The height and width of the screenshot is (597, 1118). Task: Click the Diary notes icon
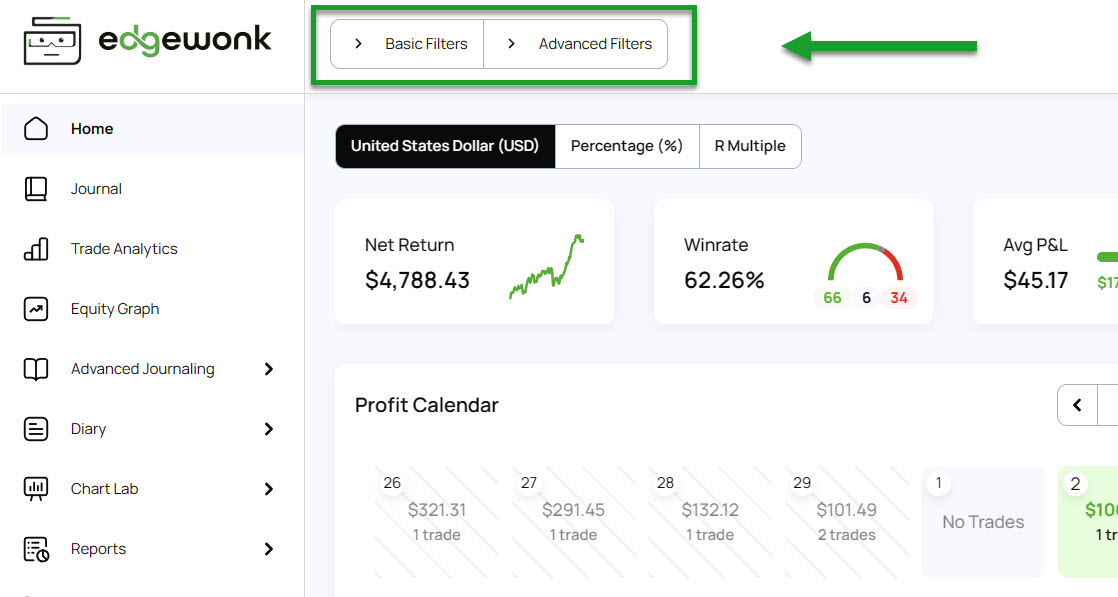[x=36, y=429]
